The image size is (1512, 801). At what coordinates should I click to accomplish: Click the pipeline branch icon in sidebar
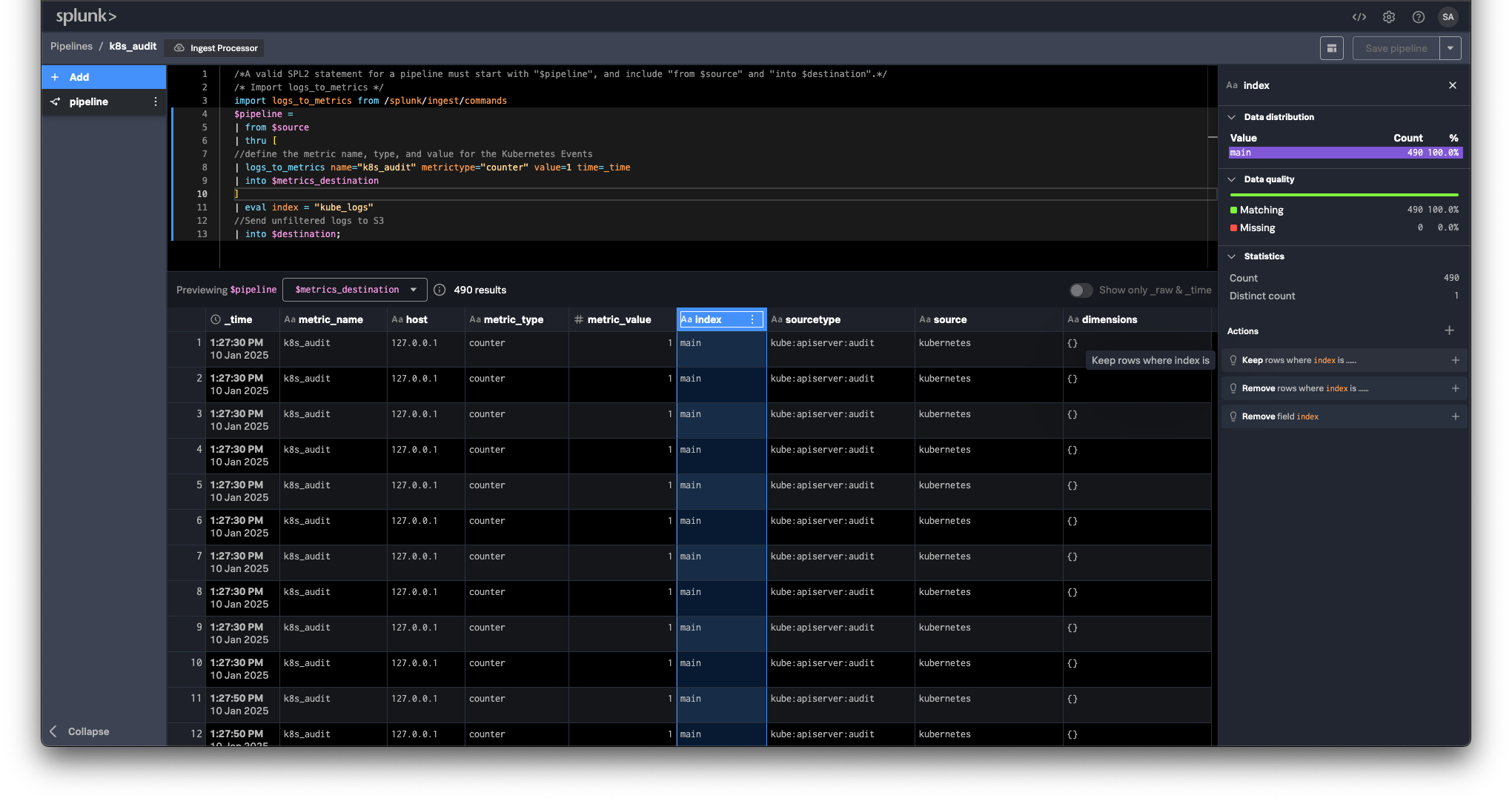[55, 102]
